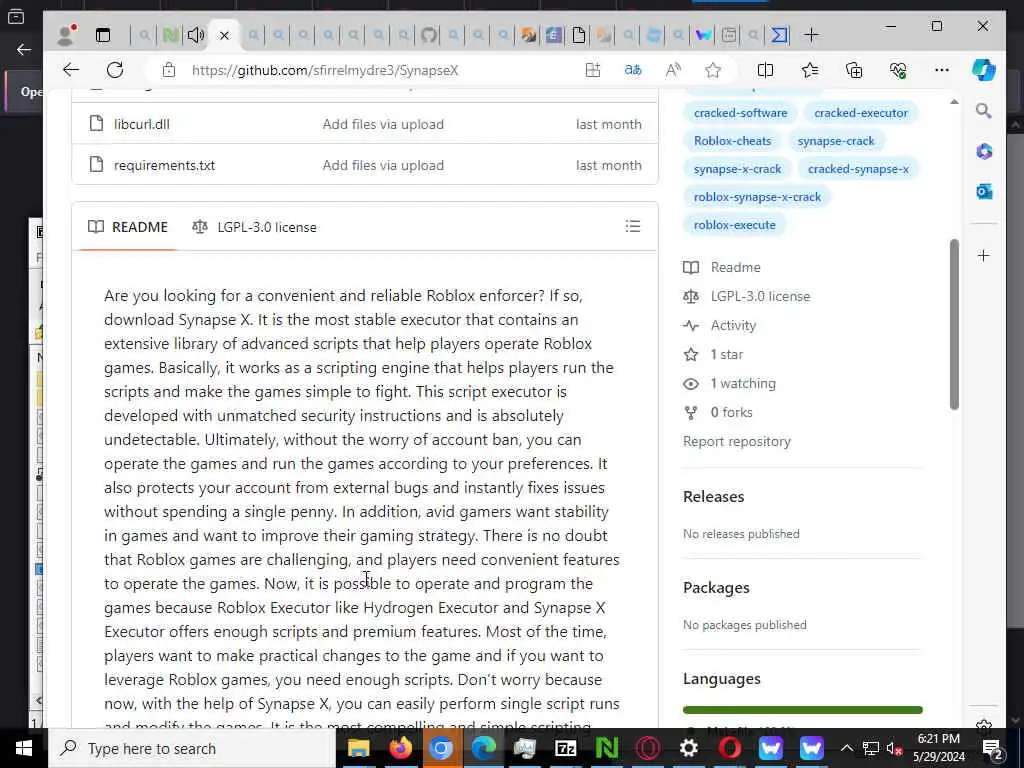Image resolution: width=1024 pixels, height=768 pixels.
Task: Select the synapse-crack topic tag
Action: pos(836,141)
